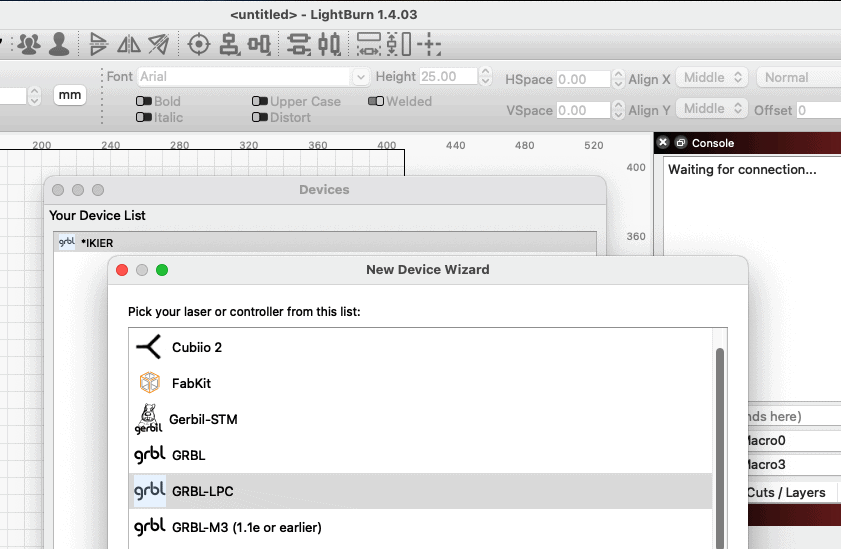Click the stepper left of the mm button
This screenshot has height=549, width=841.
click(34, 96)
